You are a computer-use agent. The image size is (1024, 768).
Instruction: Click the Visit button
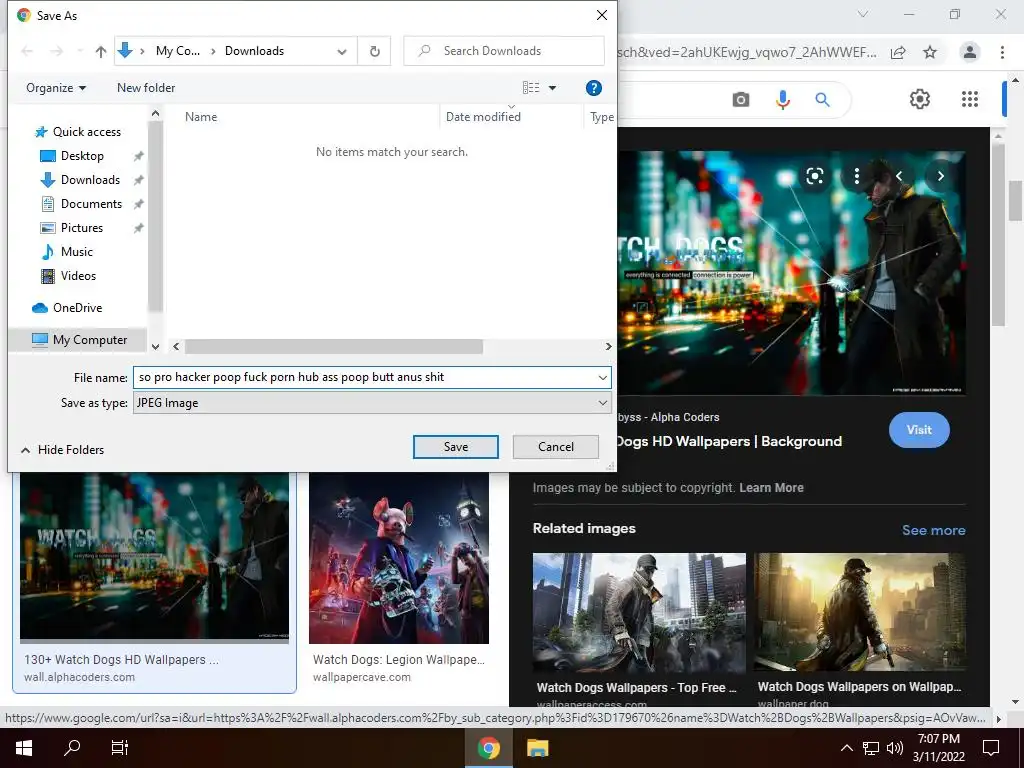919,430
